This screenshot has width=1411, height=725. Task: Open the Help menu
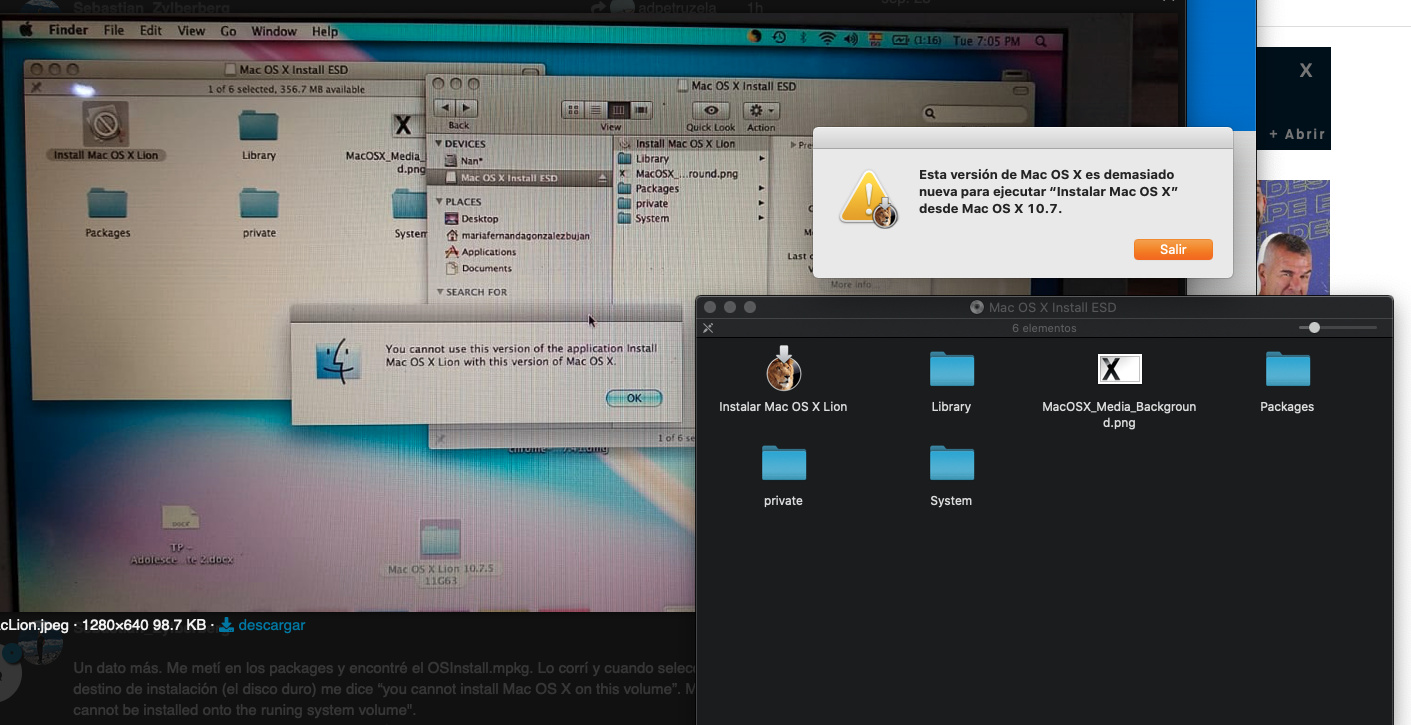point(325,31)
